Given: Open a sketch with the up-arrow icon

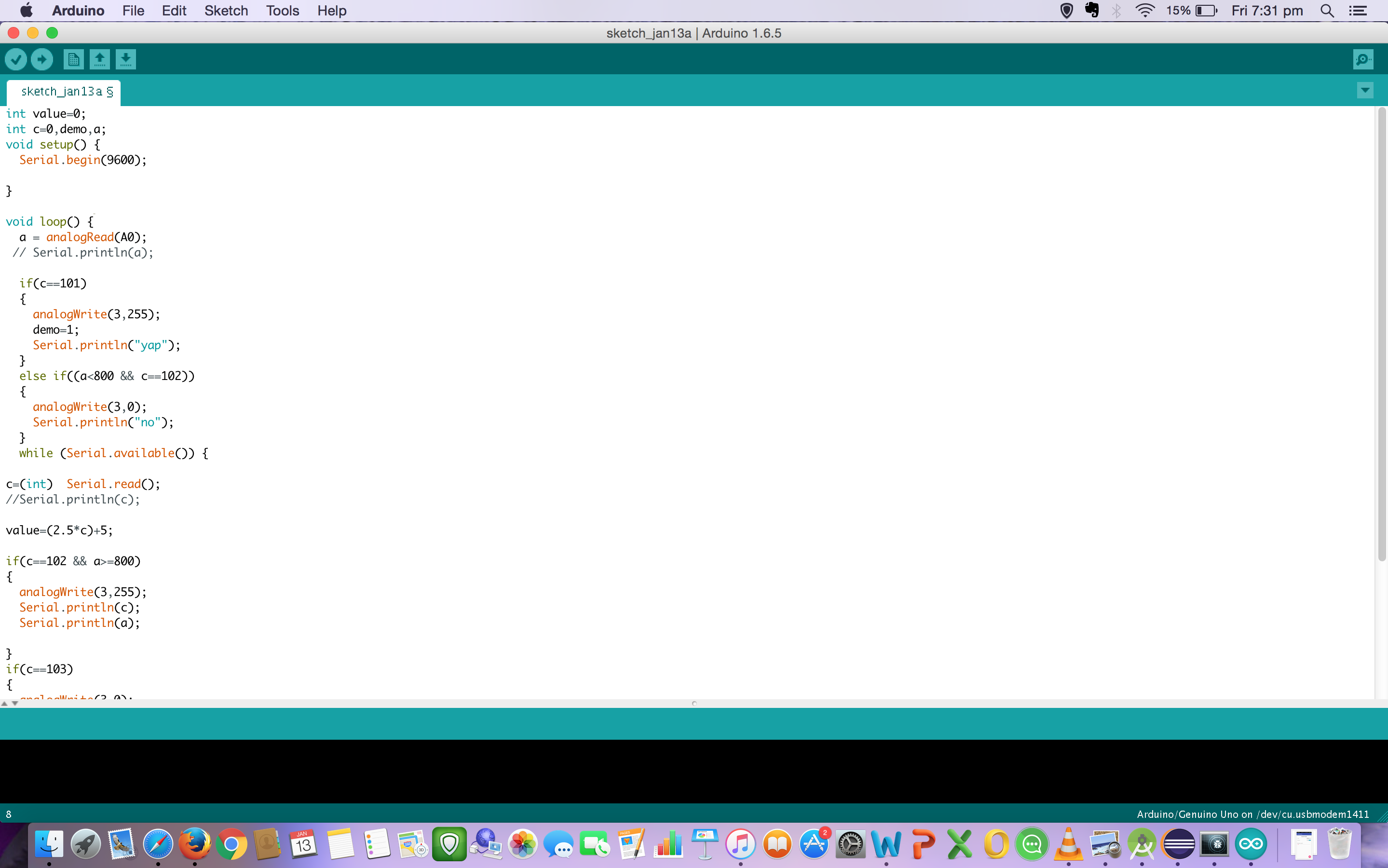Looking at the screenshot, I should [x=100, y=59].
